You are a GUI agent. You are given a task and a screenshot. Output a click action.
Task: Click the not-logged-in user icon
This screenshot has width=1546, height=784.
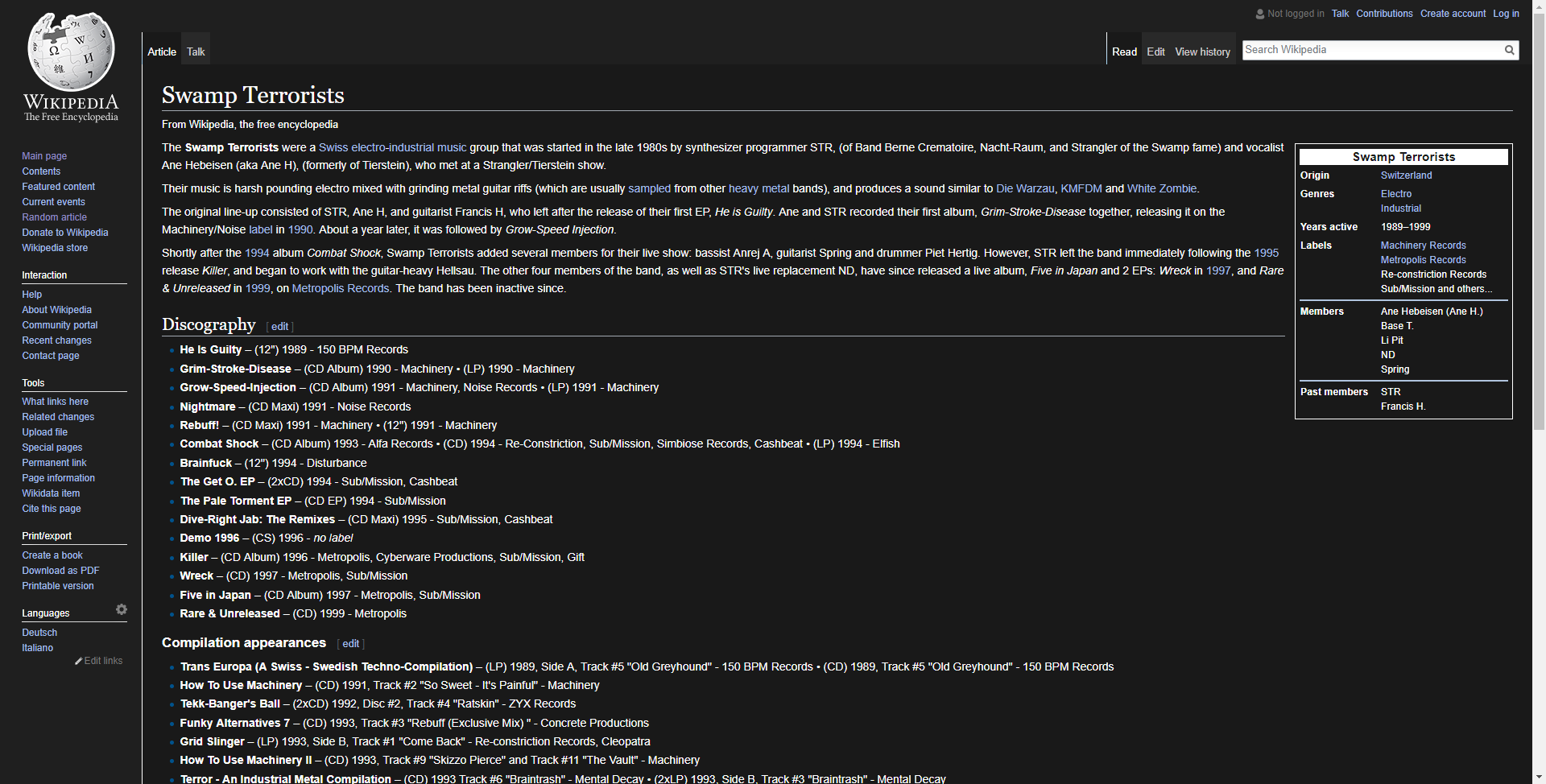tap(1260, 14)
